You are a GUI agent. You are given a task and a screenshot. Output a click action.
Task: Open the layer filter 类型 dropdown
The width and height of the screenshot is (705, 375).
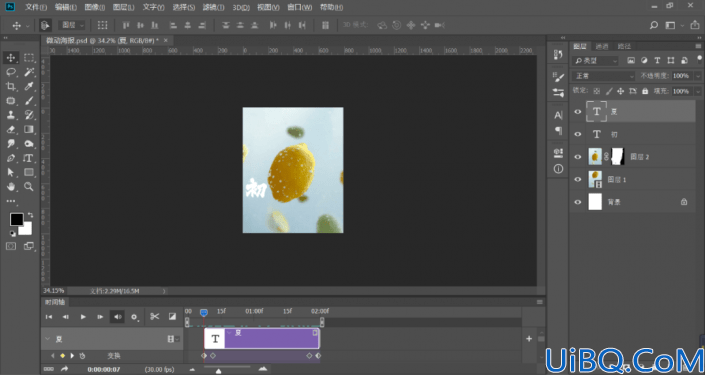click(595, 61)
